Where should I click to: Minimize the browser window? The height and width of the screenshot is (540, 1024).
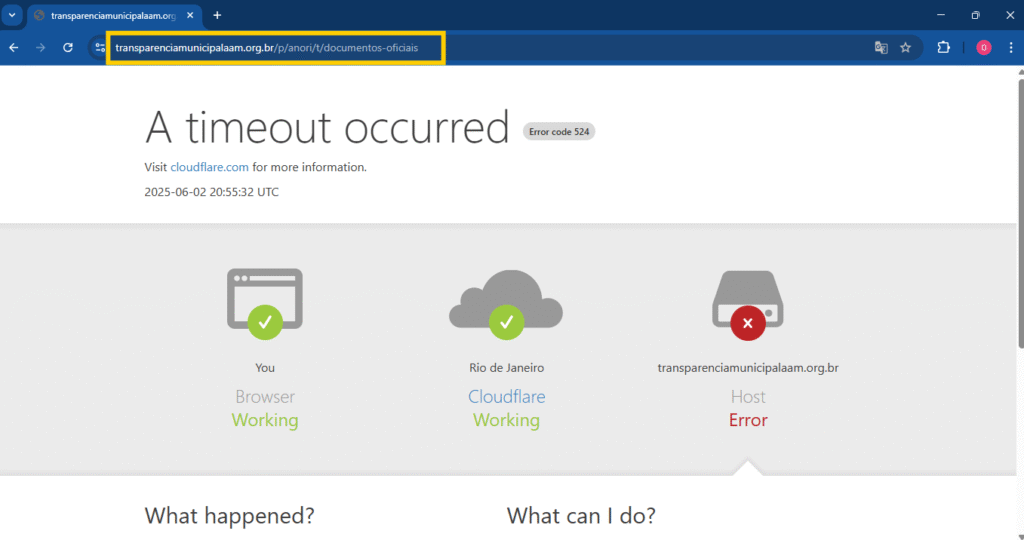[941, 15]
